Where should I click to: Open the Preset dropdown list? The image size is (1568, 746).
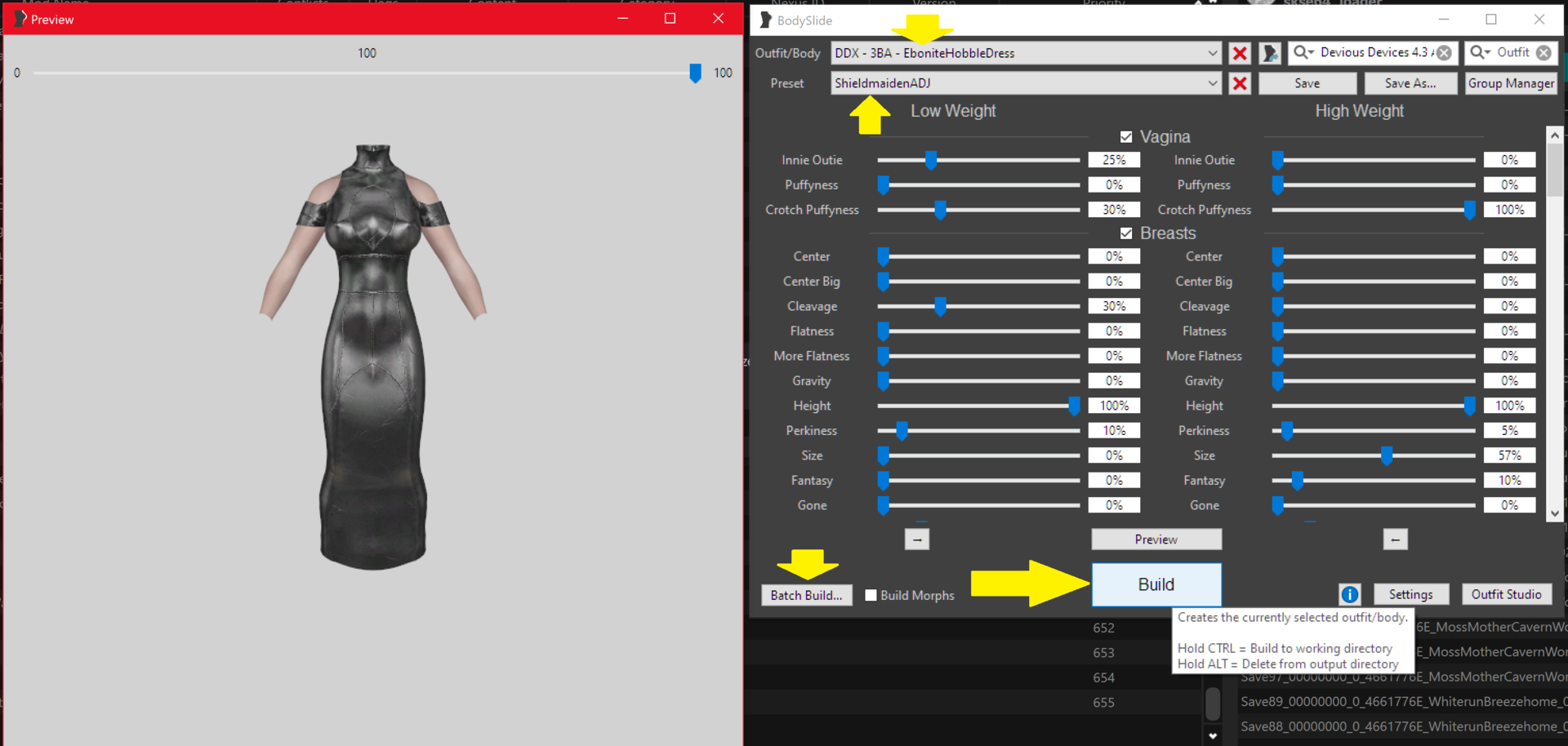1212,83
